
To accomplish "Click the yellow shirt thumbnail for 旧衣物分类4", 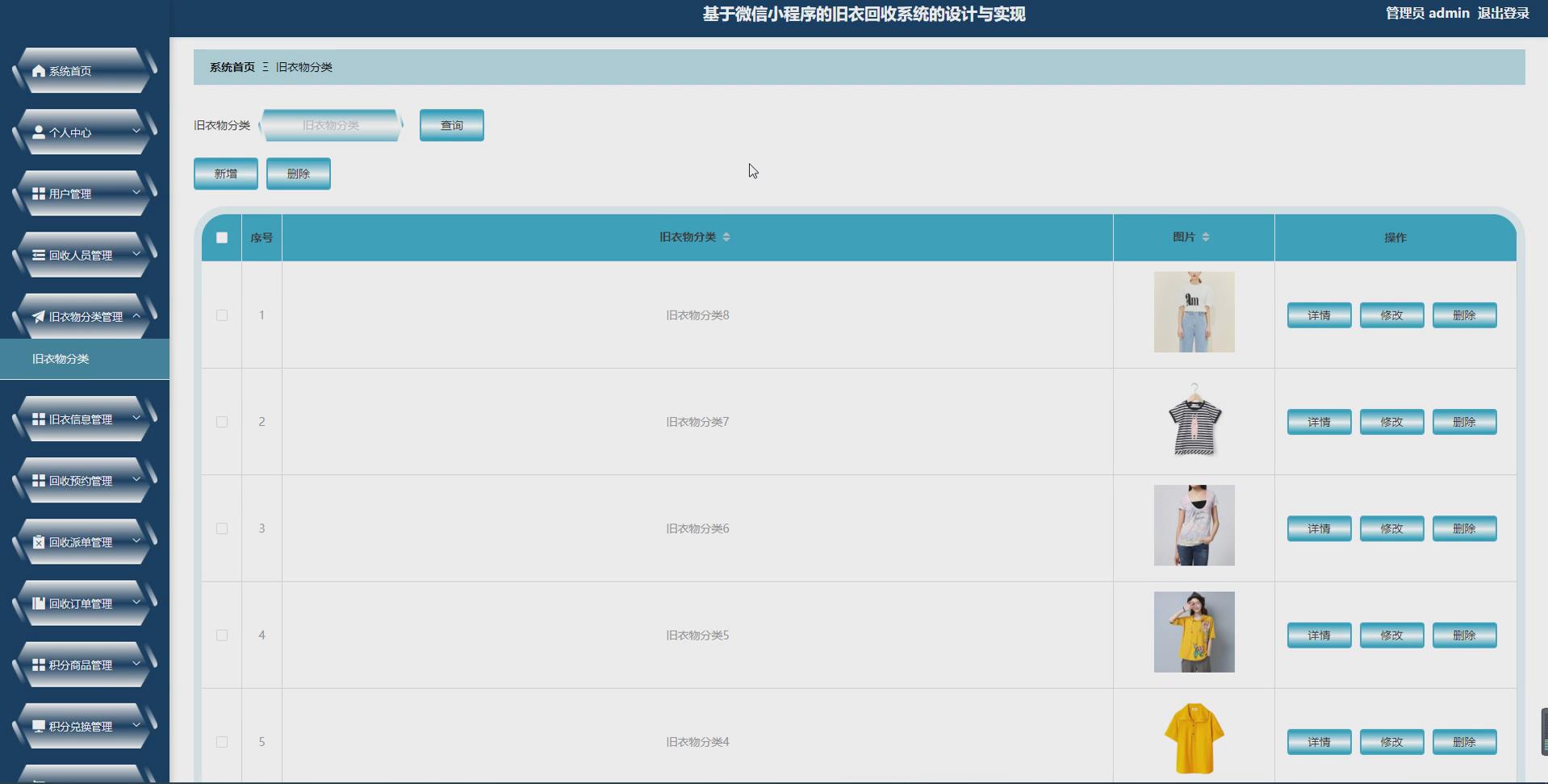I will coord(1194,737).
